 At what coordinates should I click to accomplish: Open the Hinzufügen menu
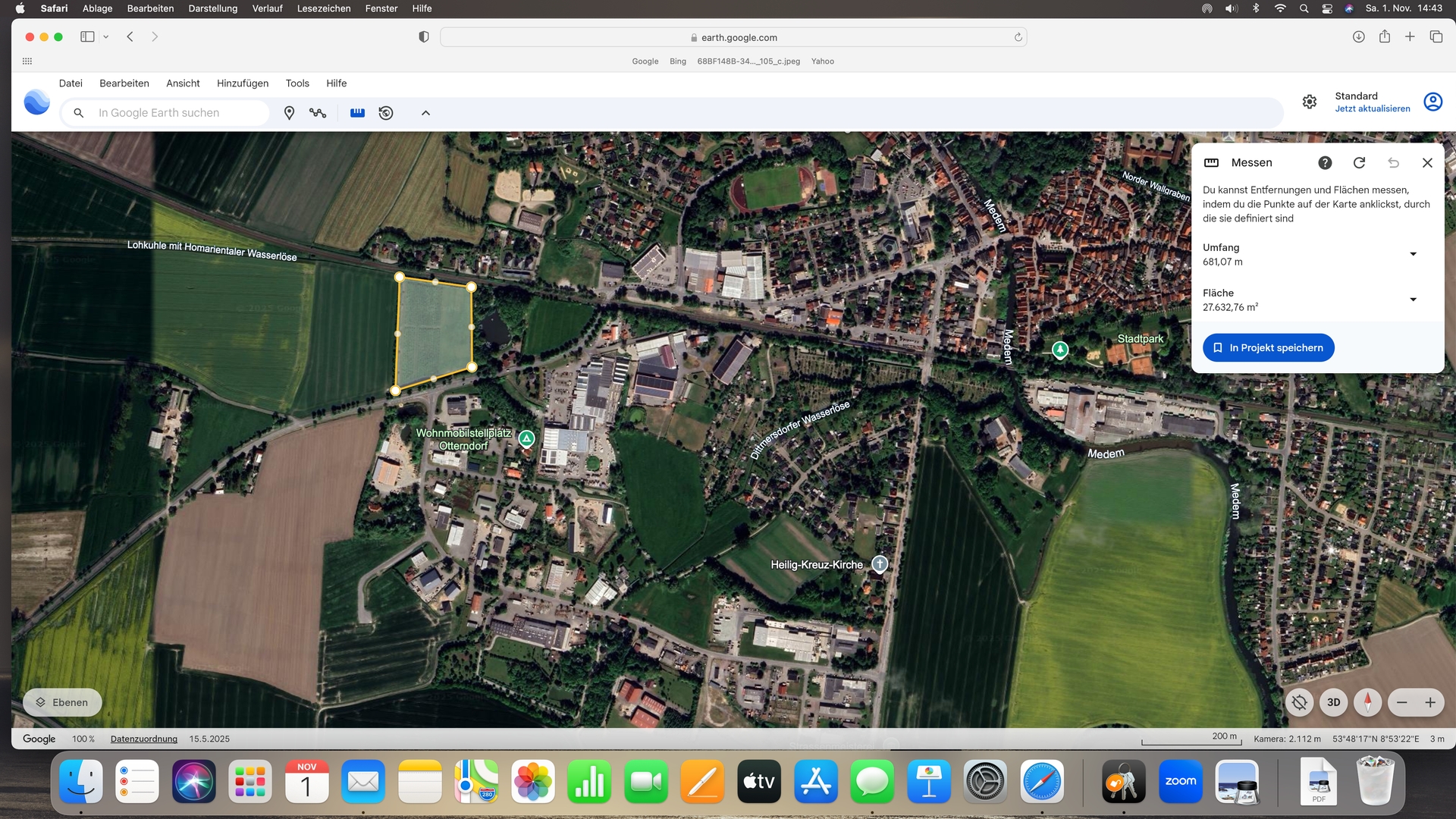point(243,83)
